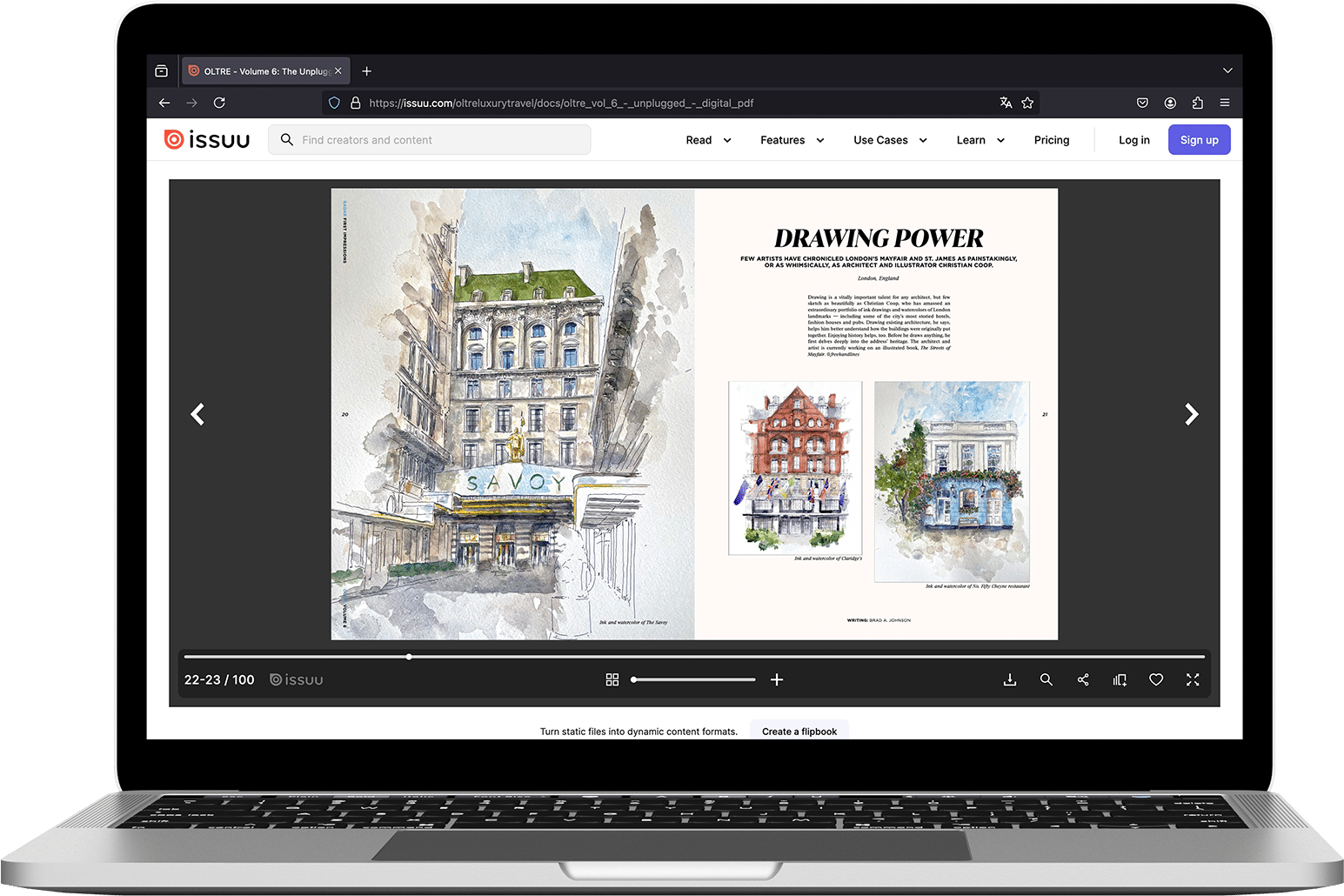Viewport: 1344px width, 896px height.
Task: Click the search magnifier in search box
Action: point(287,139)
